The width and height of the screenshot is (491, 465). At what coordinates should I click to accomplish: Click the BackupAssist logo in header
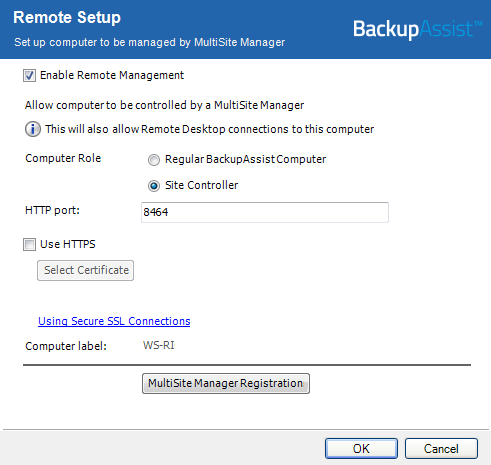pos(418,29)
